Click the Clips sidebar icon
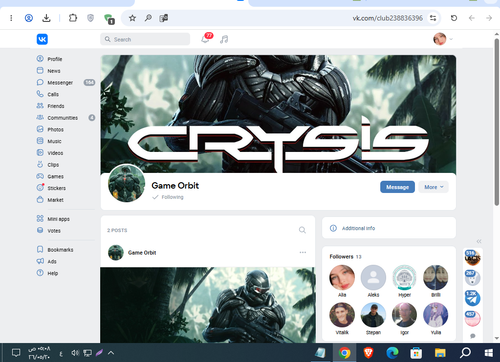Screen dimensions: 500x362 pos(40,164)
